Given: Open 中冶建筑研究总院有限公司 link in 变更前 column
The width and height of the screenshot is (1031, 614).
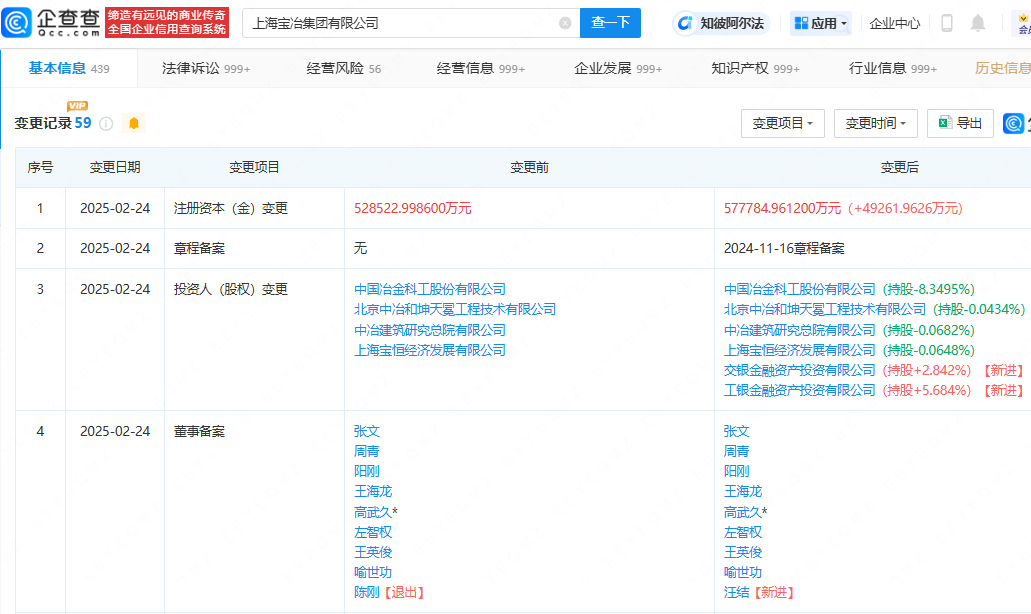Looking at the screenshot, I should [430, 330].
